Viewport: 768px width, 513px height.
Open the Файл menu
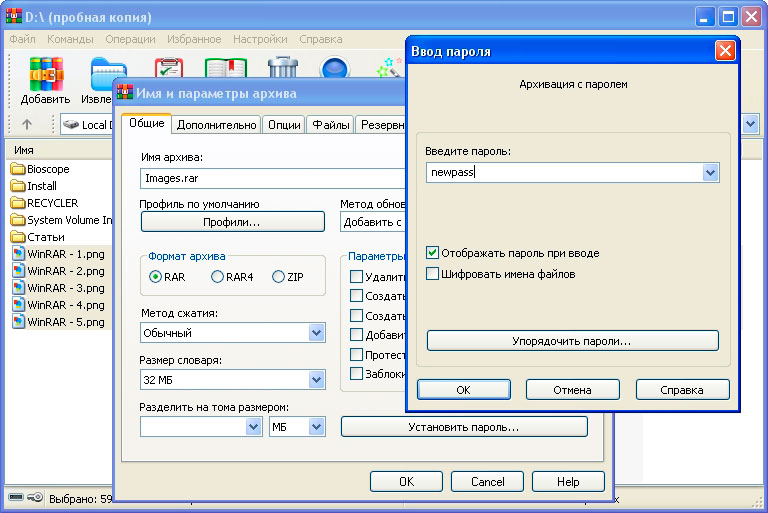click(x=23, y=39)
